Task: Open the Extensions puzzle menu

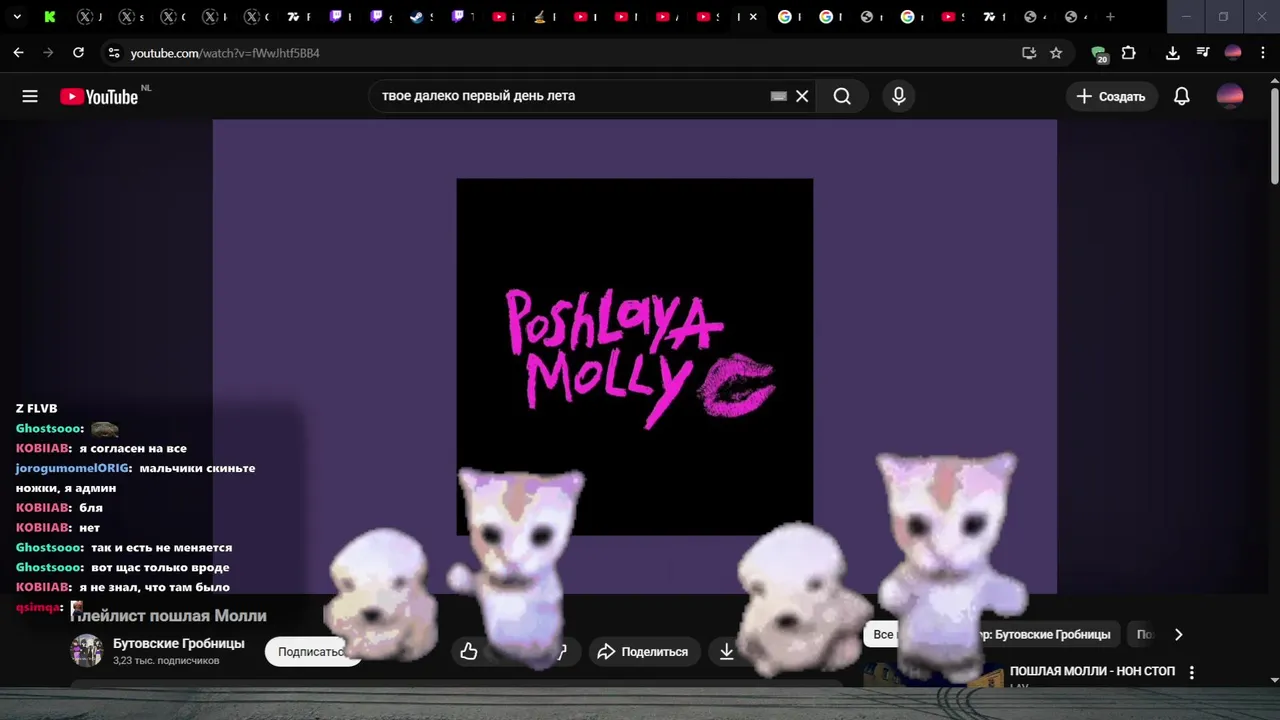Action: coord(1129,53)
